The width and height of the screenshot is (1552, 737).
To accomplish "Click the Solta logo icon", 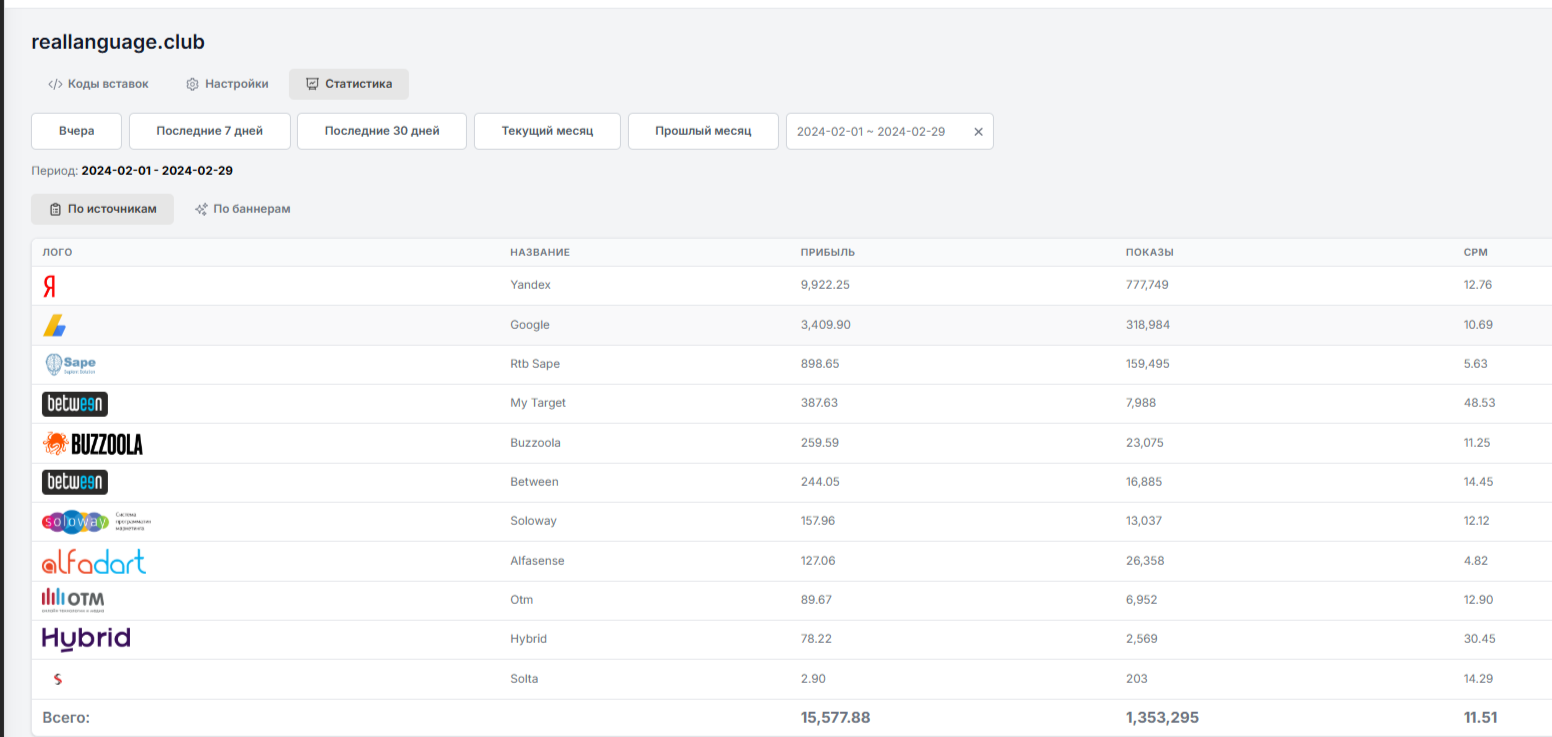I will pos(57,679).
